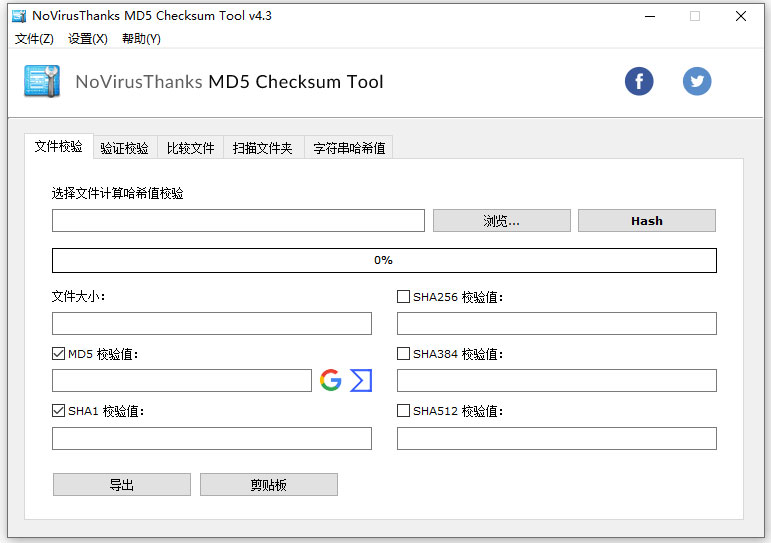Viewport: 771px width, 543px height.
Task: Click the SHA384 checksum output field
Action: click(557, 381)
